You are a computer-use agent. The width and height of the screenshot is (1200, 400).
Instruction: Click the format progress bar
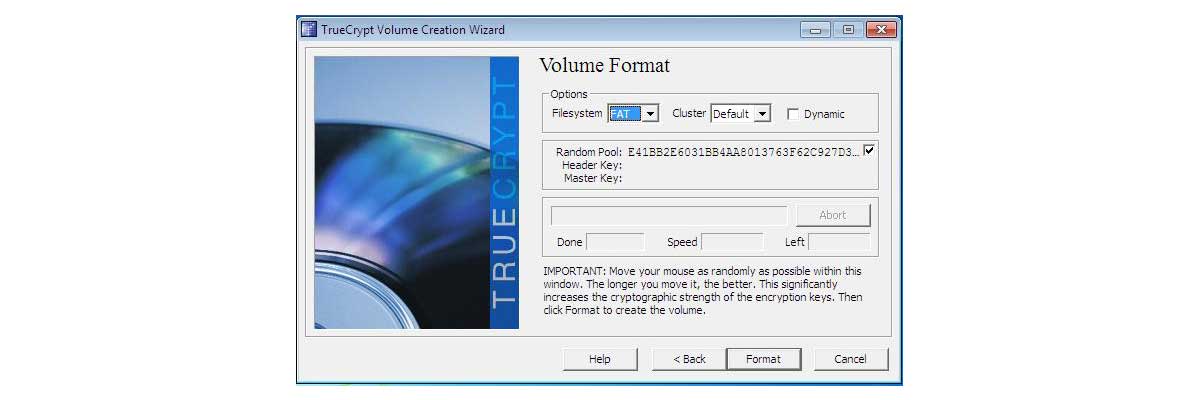pyautogui.click(x=669, y=215)
